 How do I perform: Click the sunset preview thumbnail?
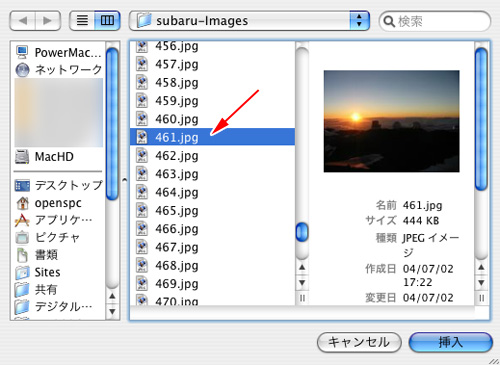click(x=391, y=121)
